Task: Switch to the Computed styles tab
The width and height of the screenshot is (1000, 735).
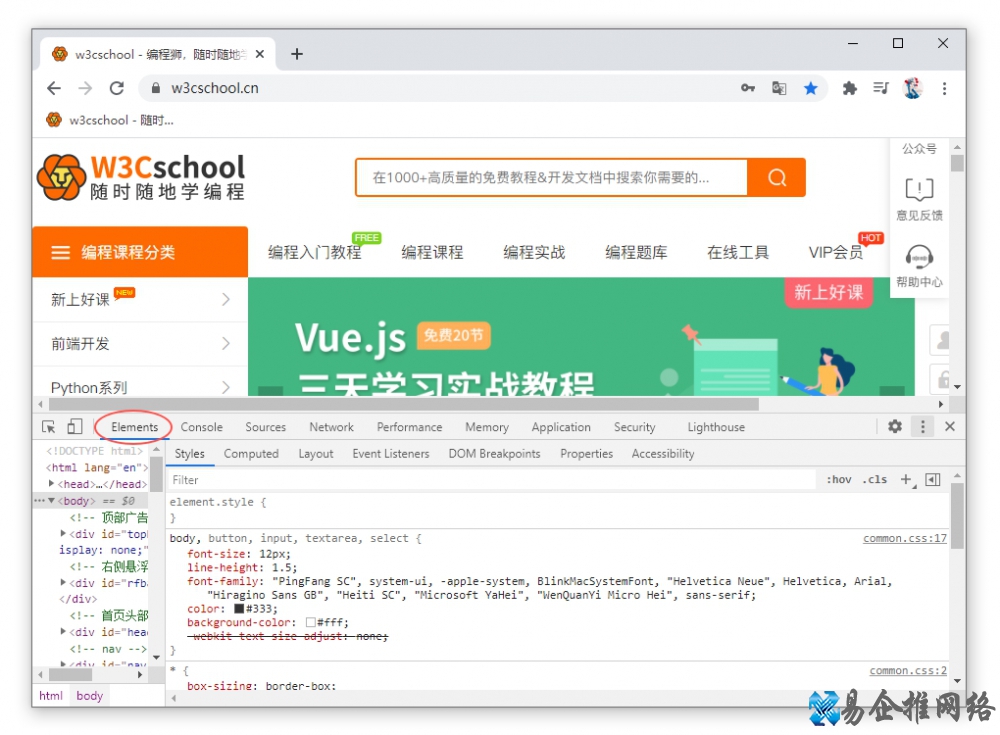Action: (251, 453)
